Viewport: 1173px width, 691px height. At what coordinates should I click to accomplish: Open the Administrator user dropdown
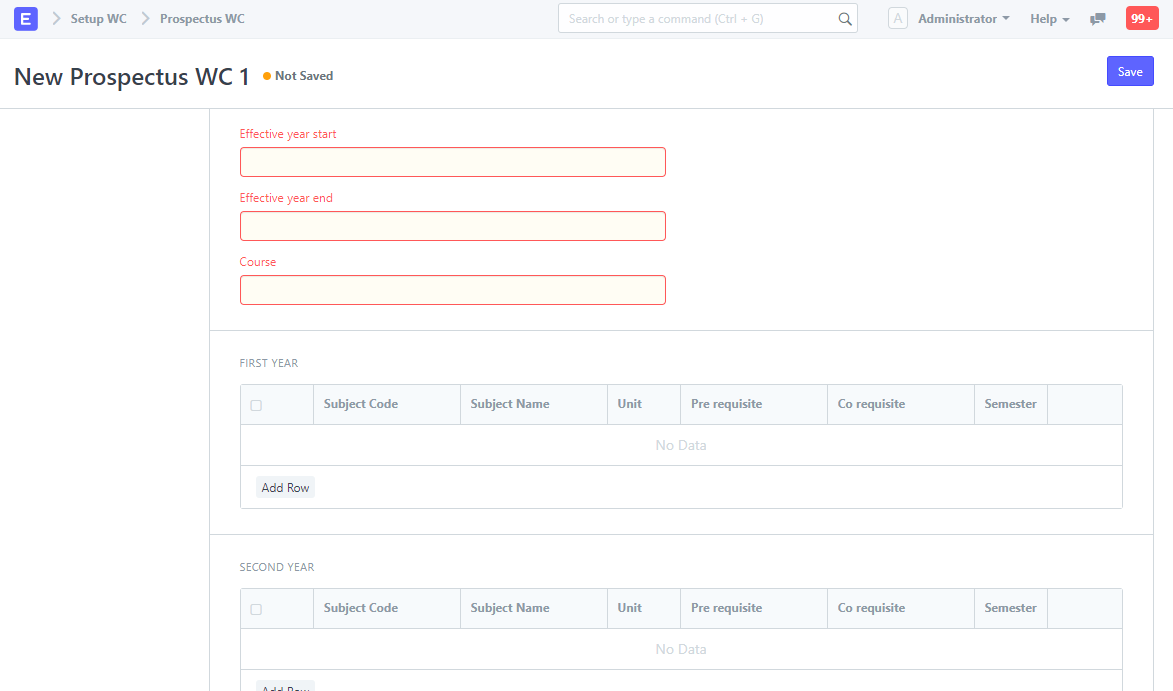(964, 19)
